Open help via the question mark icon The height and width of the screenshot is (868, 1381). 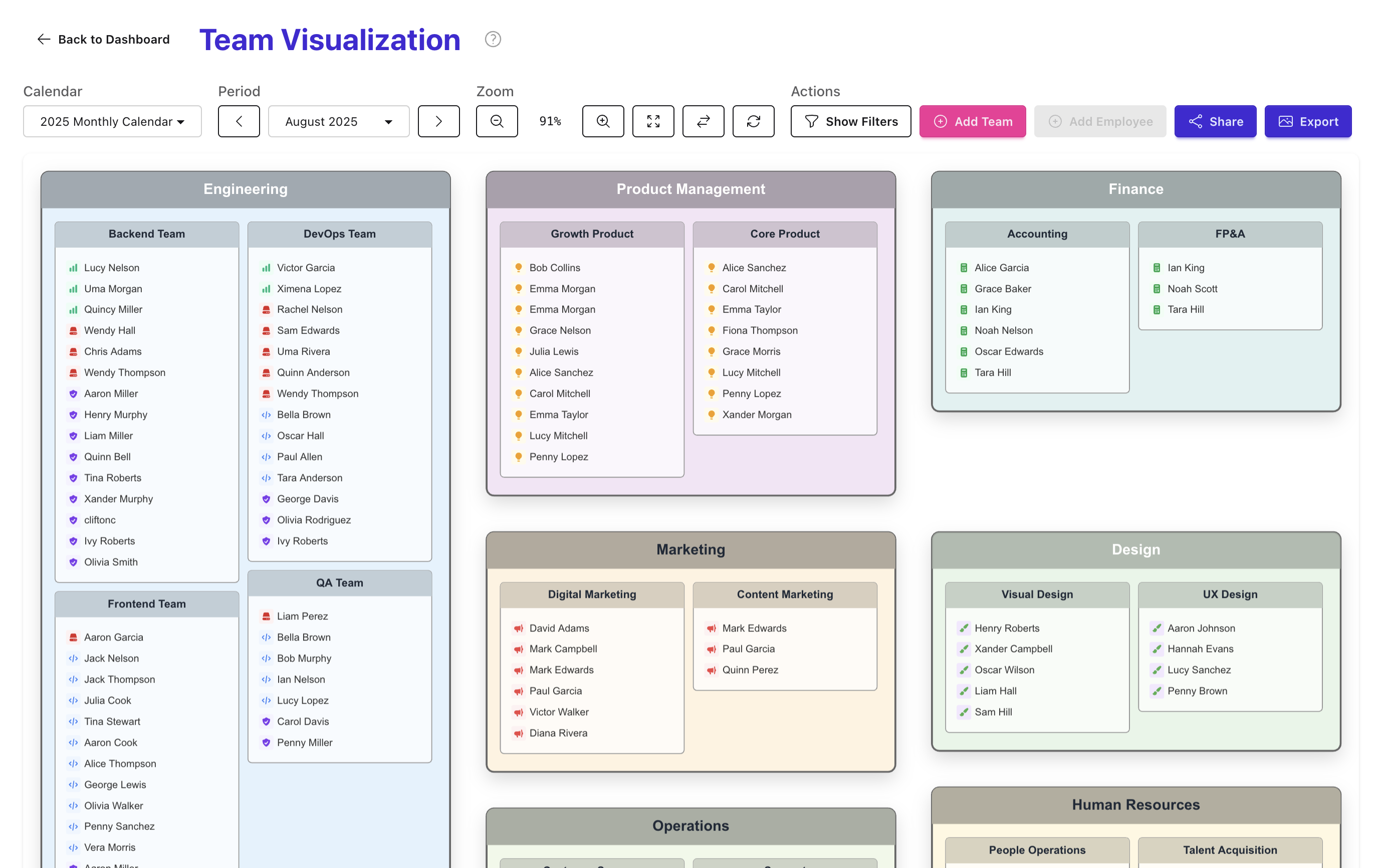(493, 39)
